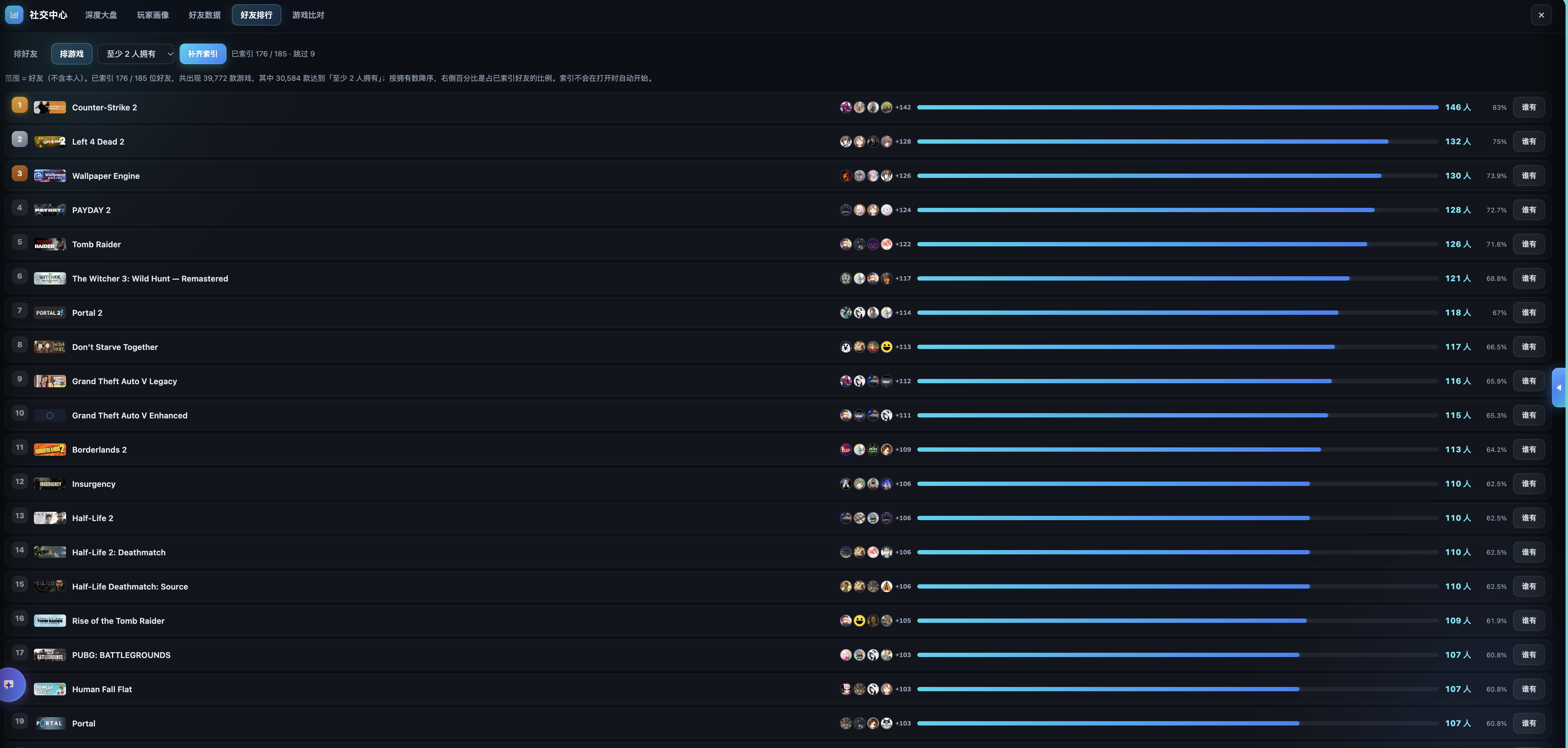
Task: Click the Borderlands 2 game thumbnail
Action: 50,450
